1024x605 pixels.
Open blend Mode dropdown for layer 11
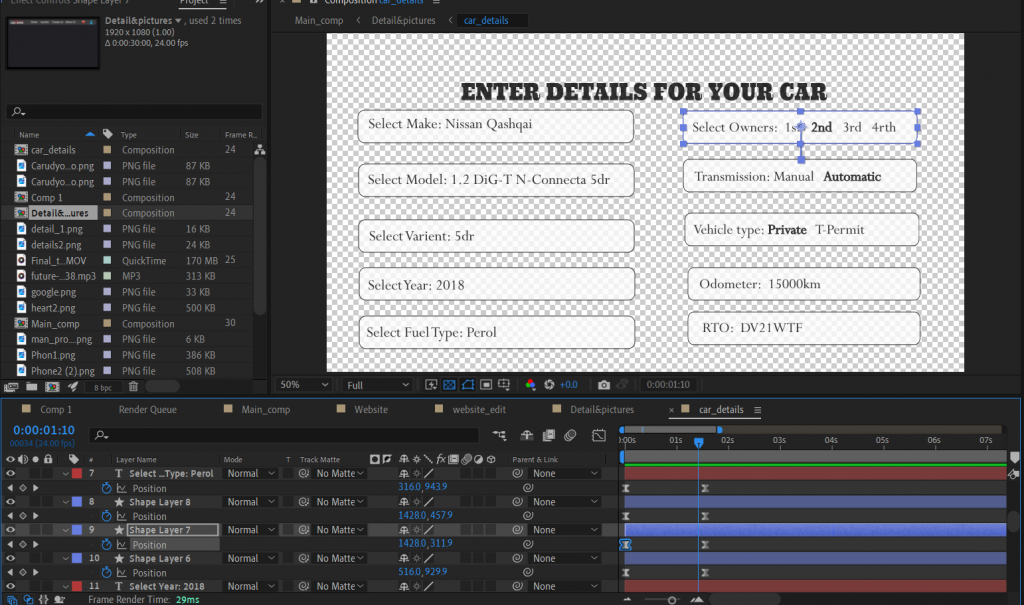coord(251,587)
